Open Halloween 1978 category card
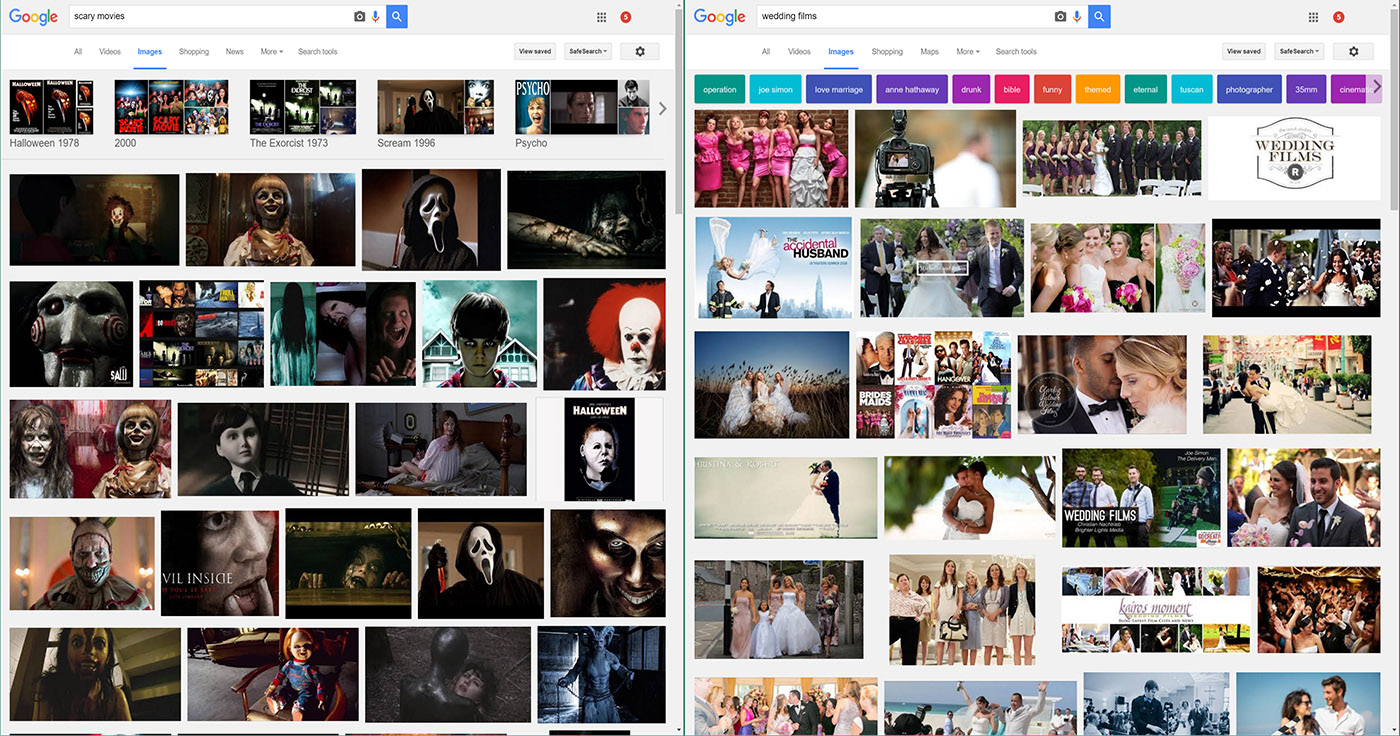This screenshot has width=1400, height=736. pyautogui.click(x=51, y=114)
